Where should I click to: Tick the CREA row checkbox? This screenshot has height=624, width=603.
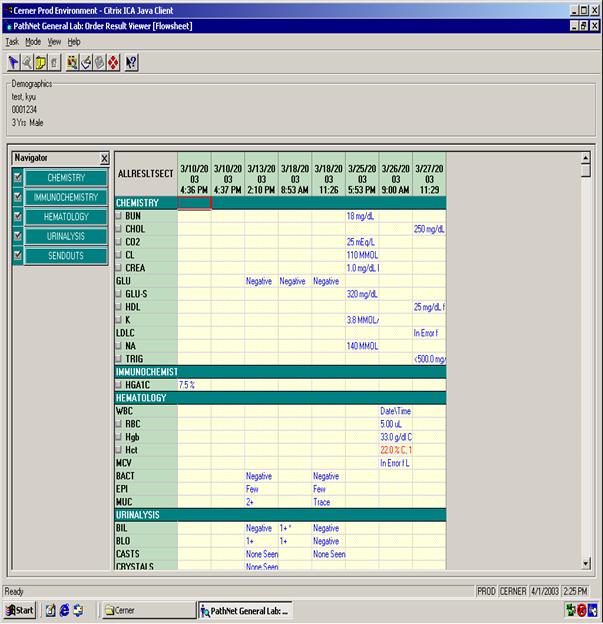coord(119,268)
